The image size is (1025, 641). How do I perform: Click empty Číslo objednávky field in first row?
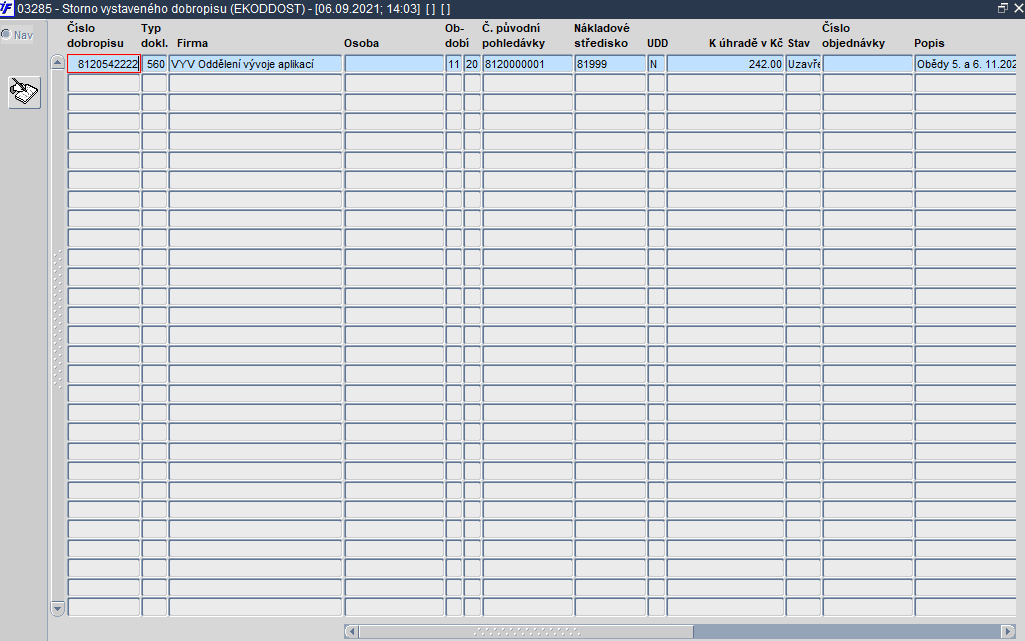point(868,64)
